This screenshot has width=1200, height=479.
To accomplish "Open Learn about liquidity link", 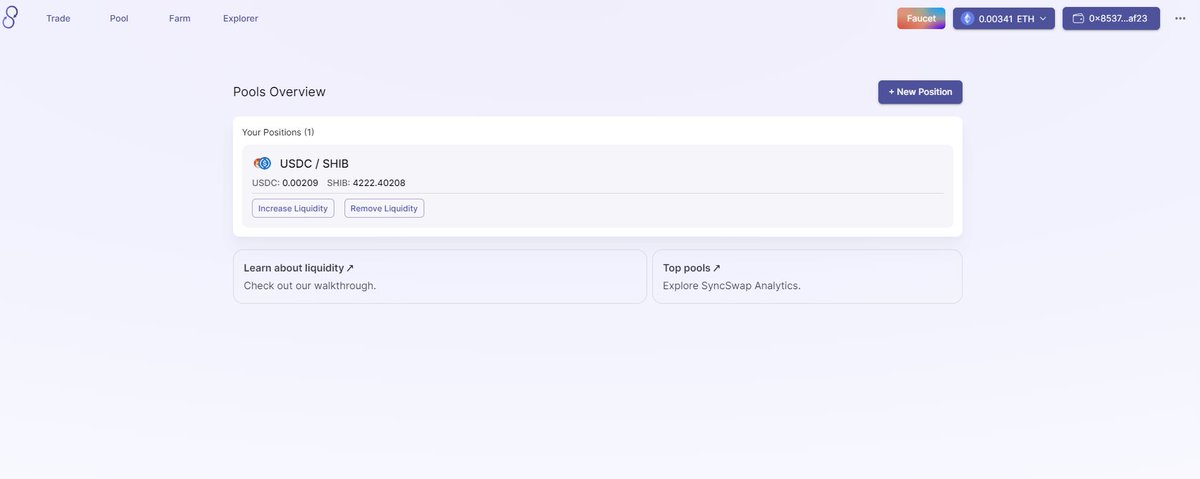I will pyautogui.click(x=299, y=268).
